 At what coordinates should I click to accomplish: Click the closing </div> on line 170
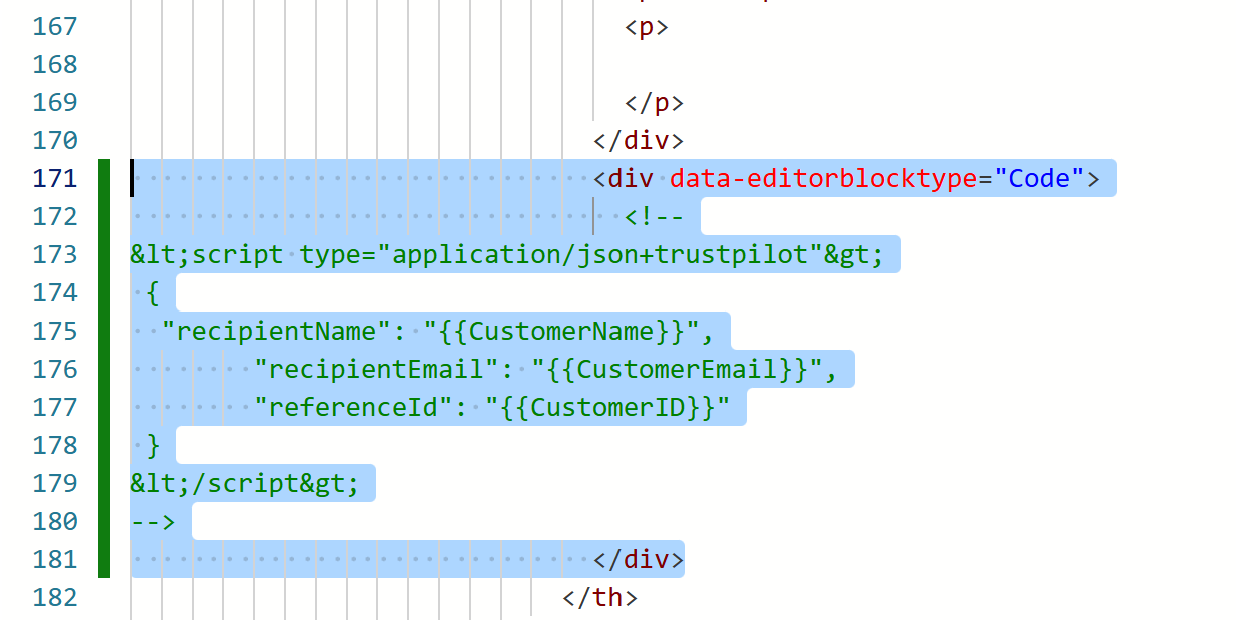[x=638, y=141]
